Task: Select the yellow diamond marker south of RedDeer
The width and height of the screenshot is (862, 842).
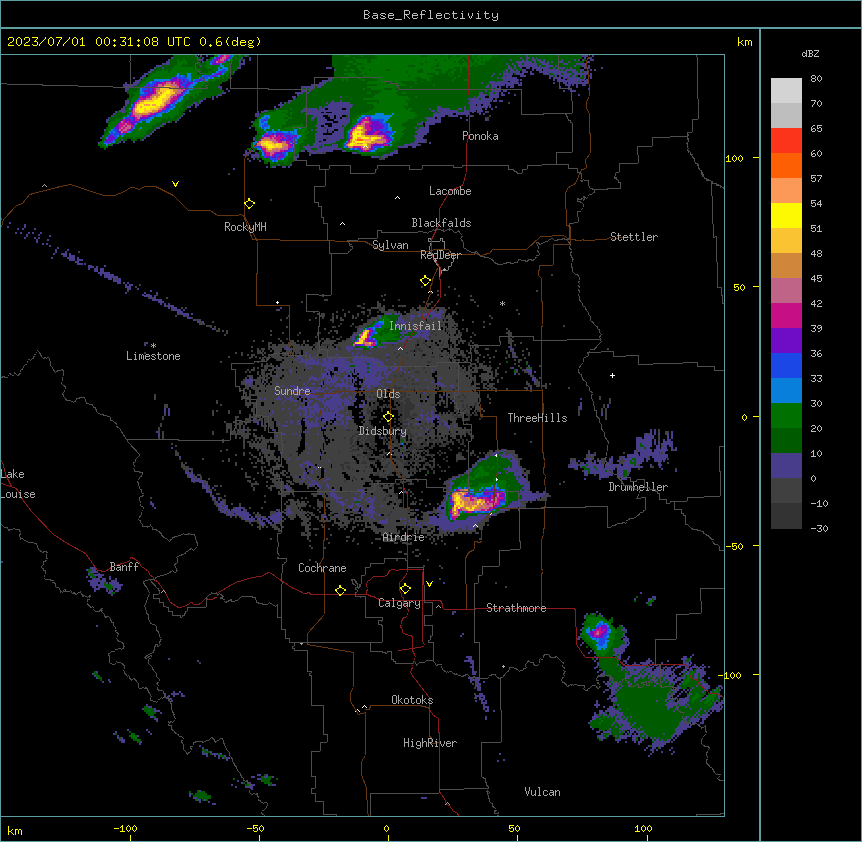Action: click(425, 281)
